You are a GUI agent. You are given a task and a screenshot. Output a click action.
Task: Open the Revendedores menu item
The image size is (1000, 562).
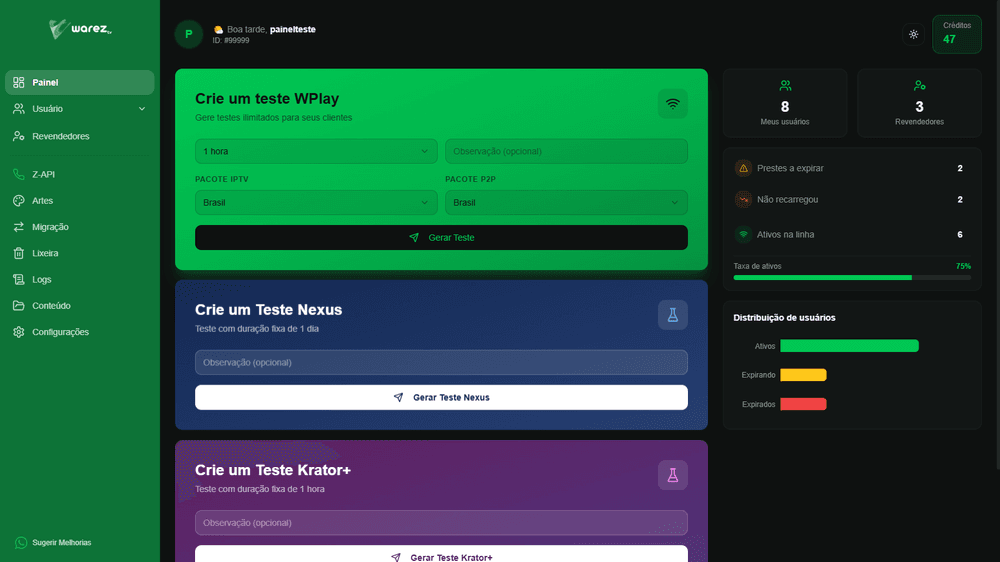coord(80,136)
